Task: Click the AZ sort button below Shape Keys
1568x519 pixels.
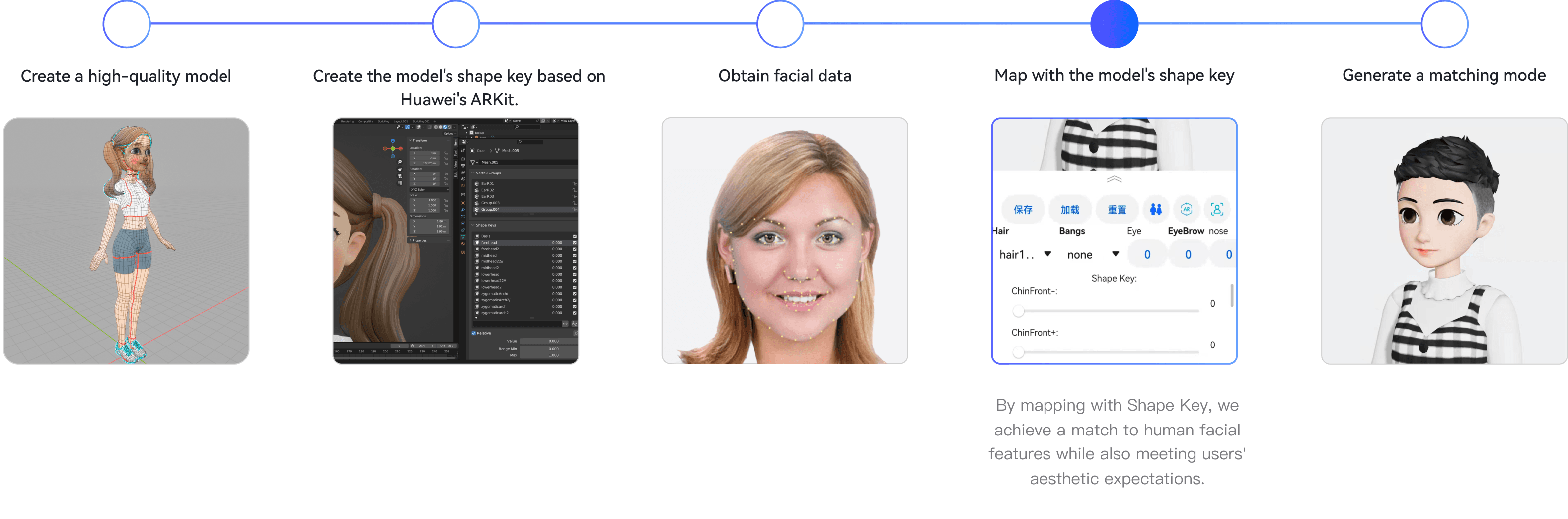Action: [x=574, y=324]
